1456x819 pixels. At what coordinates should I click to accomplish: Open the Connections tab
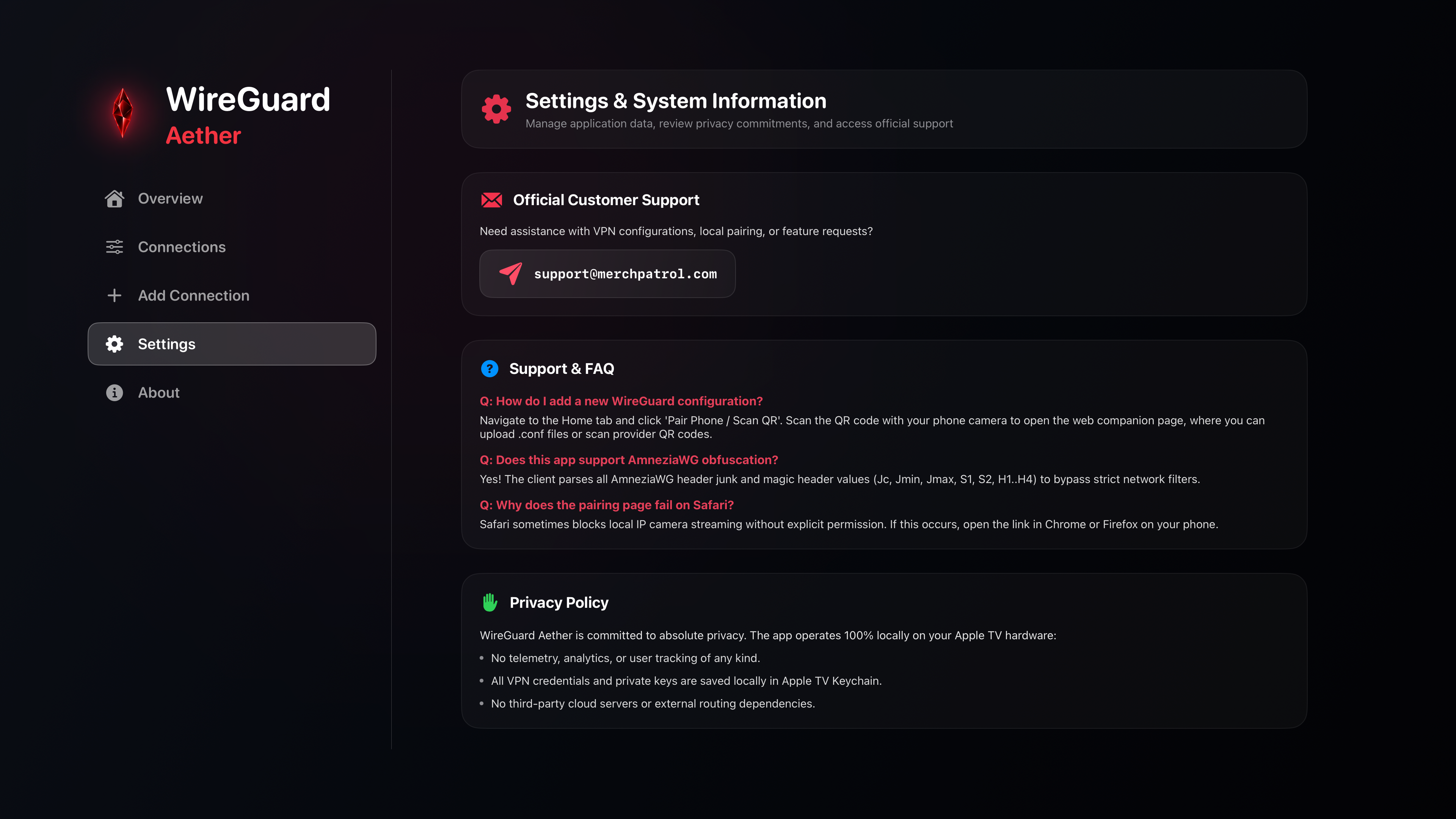232,247
